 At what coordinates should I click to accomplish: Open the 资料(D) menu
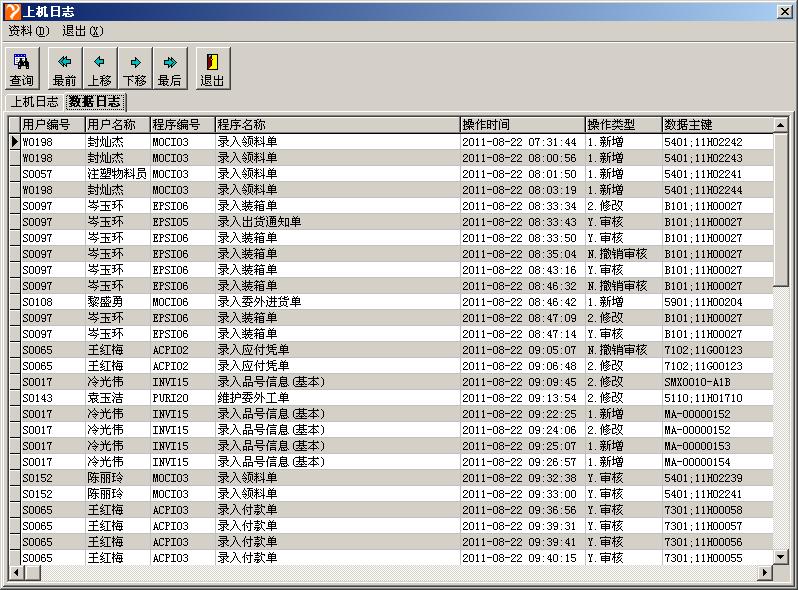[x=28, y=31]
